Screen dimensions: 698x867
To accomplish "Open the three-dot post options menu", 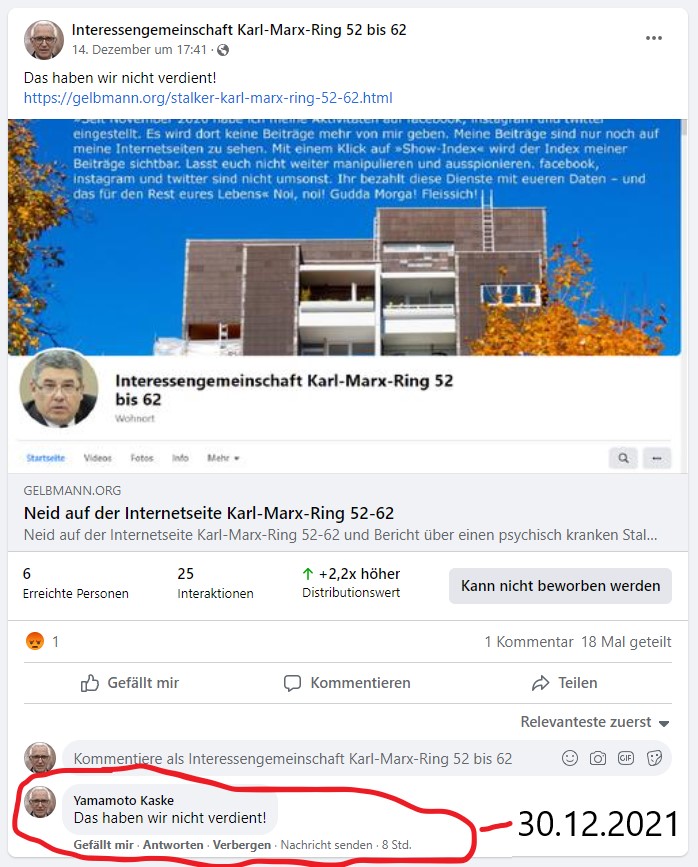I will click(654, 38).
